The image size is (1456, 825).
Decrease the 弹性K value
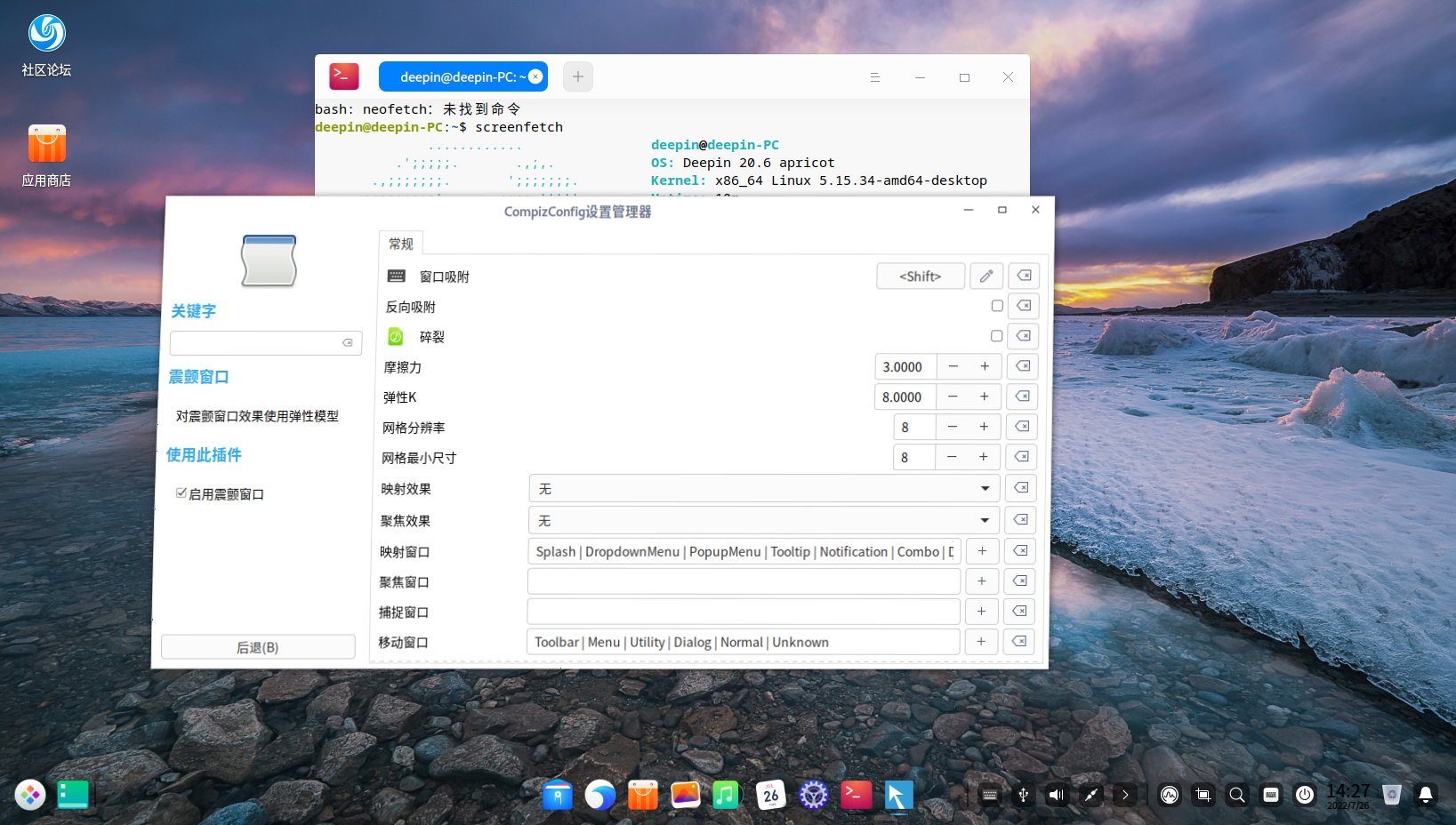(953, 396)
